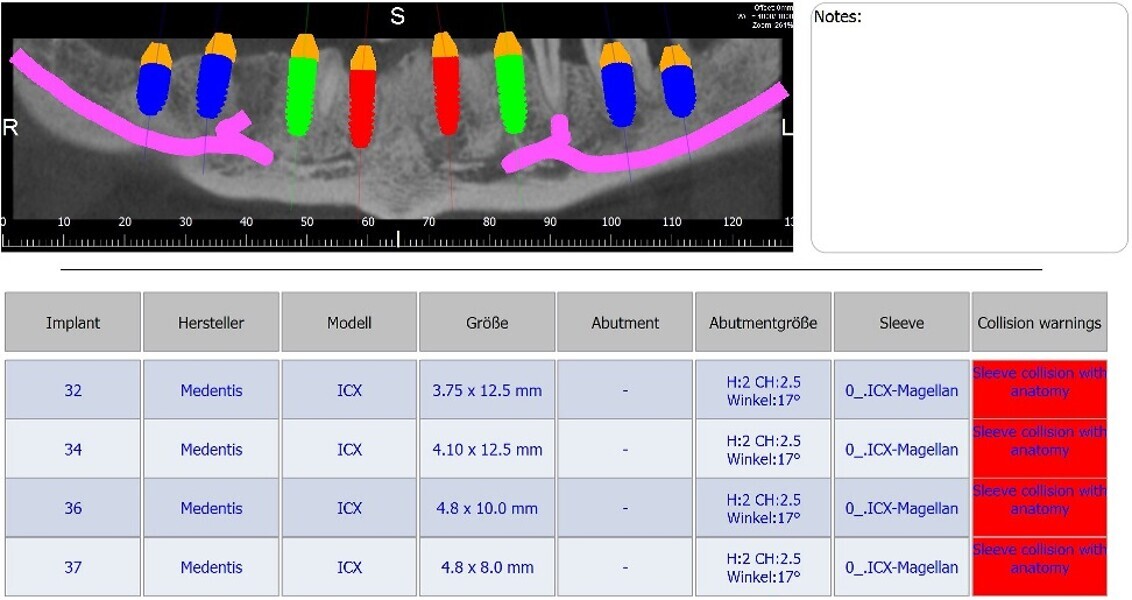
Task: Click the Größe column header
Action: coord(487,322)
